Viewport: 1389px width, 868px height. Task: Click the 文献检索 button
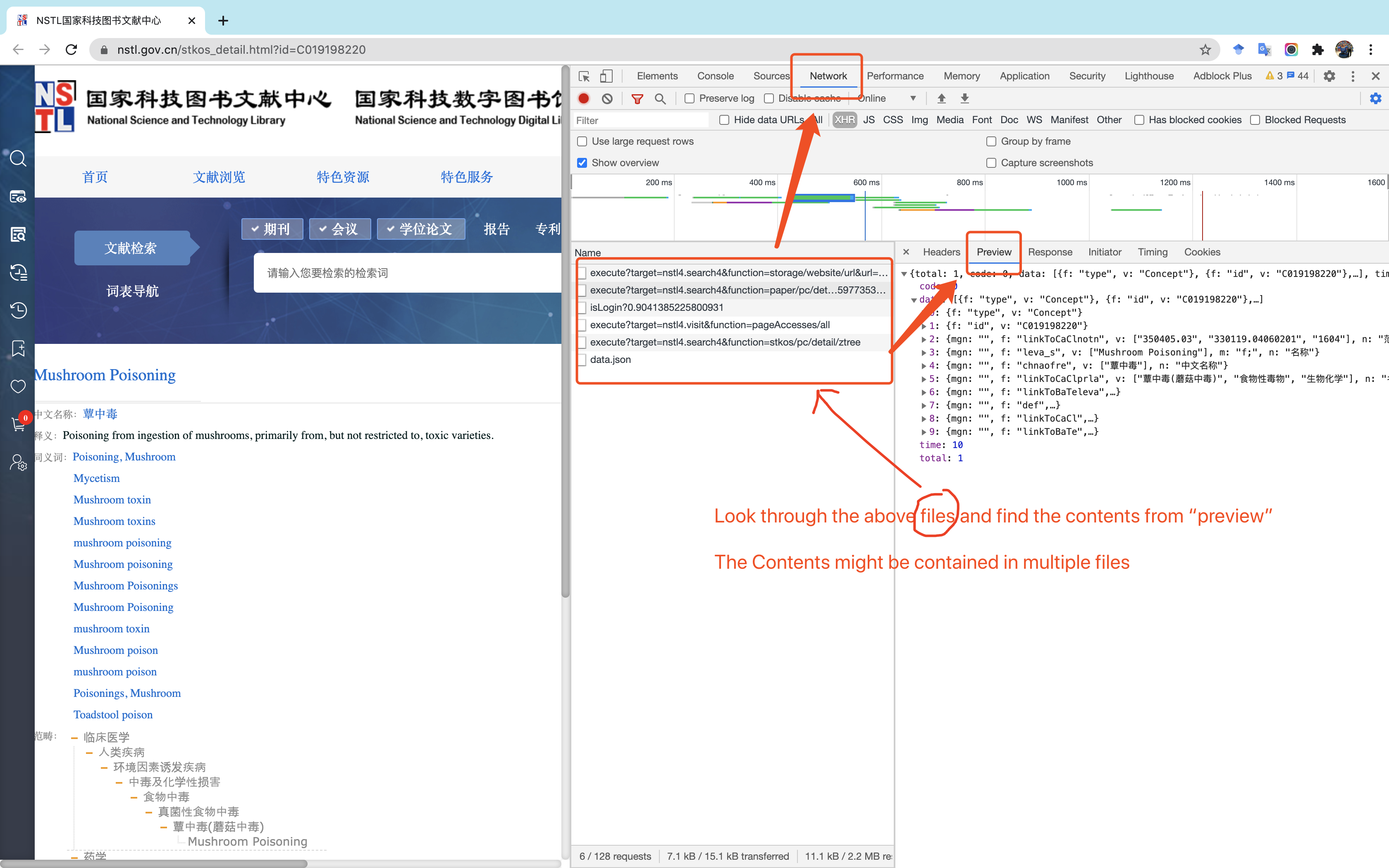(131, 248)
